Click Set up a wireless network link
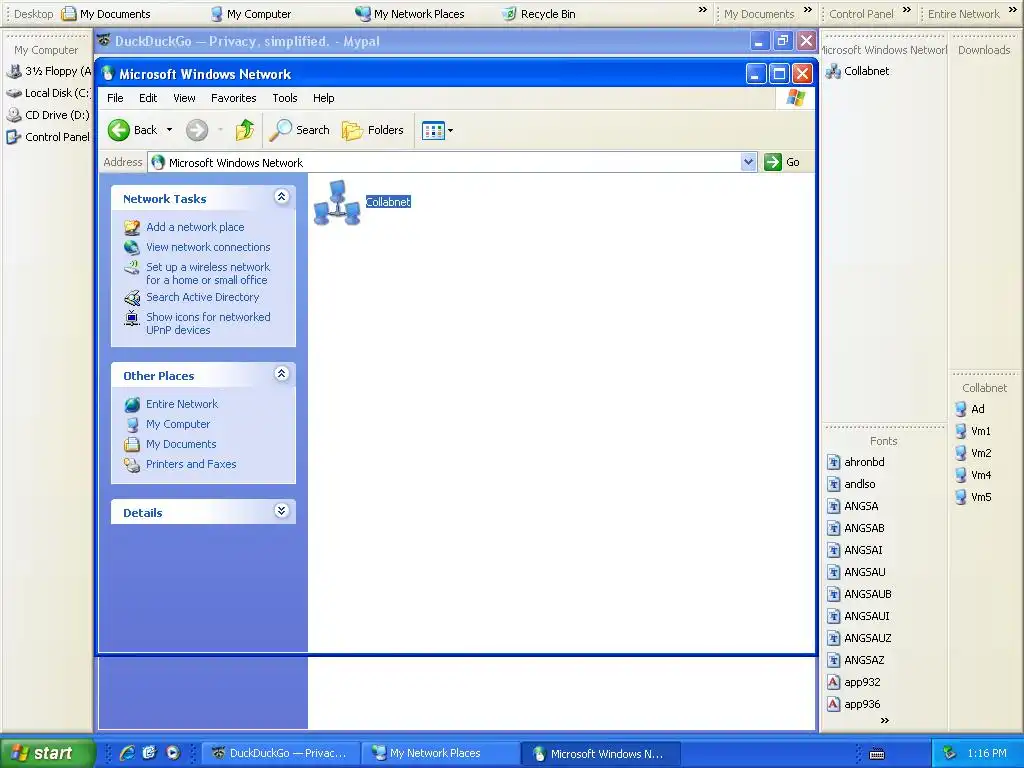This screenshot has height=768, width=1024. 208,274
